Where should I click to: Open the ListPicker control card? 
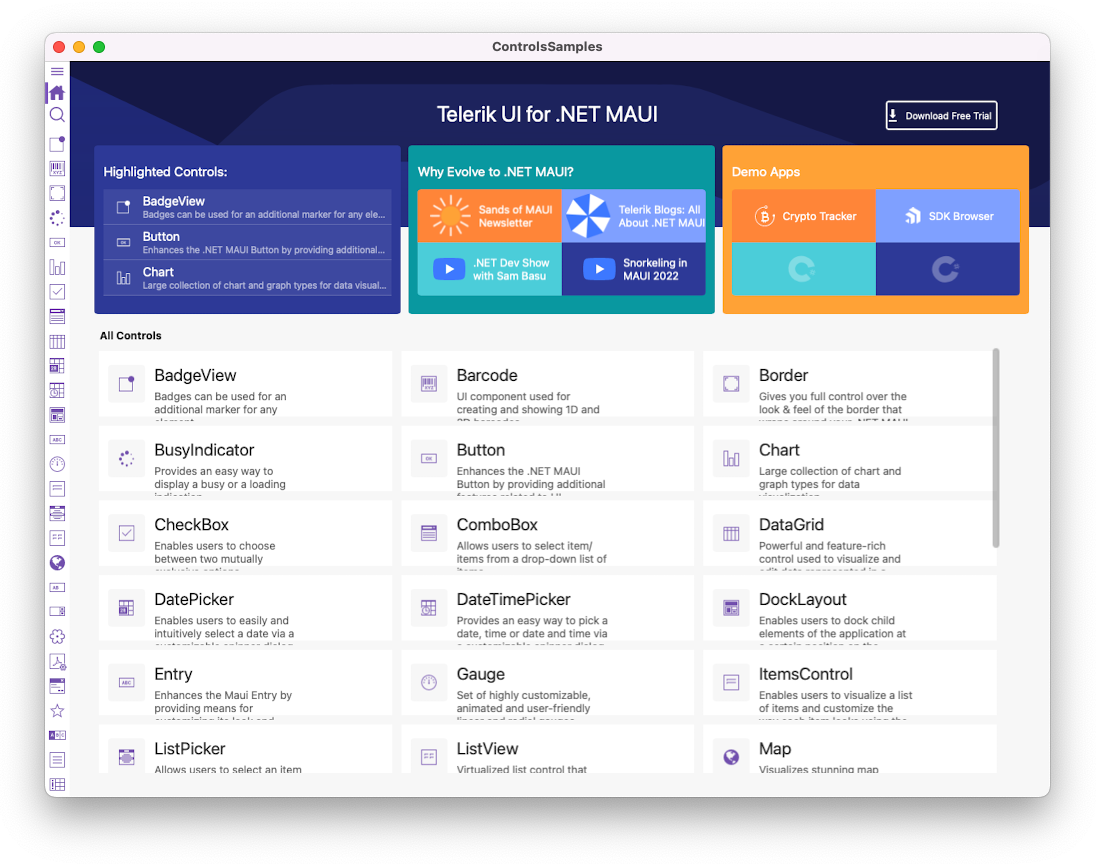(x=245, y=749)
